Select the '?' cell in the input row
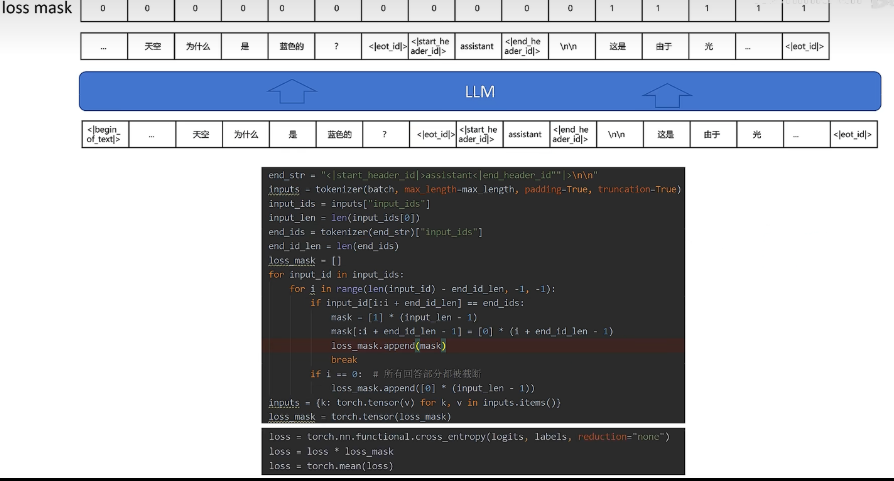The image size is (894, 481). (x=385, y=134)
